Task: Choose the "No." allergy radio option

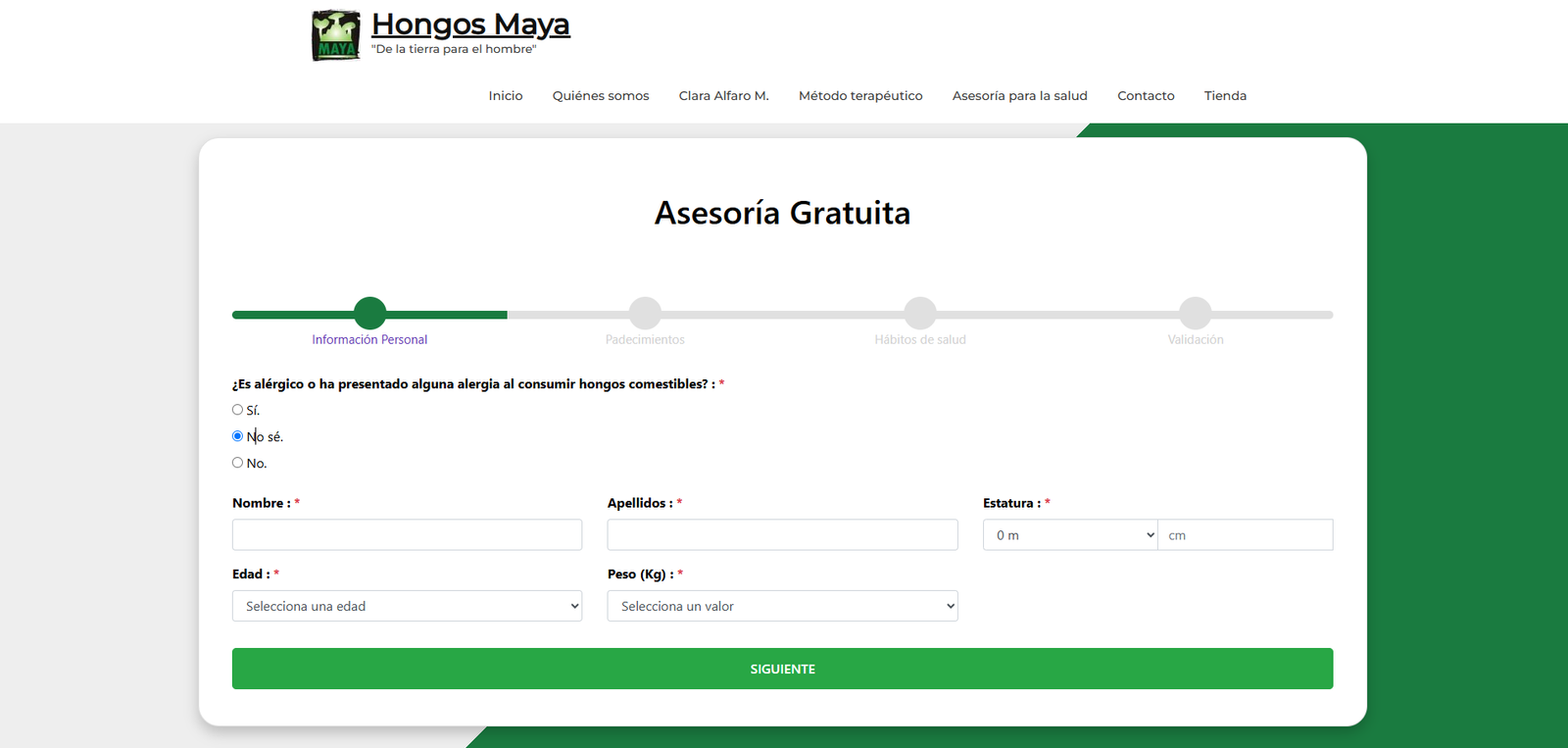Action: (237, 463)
